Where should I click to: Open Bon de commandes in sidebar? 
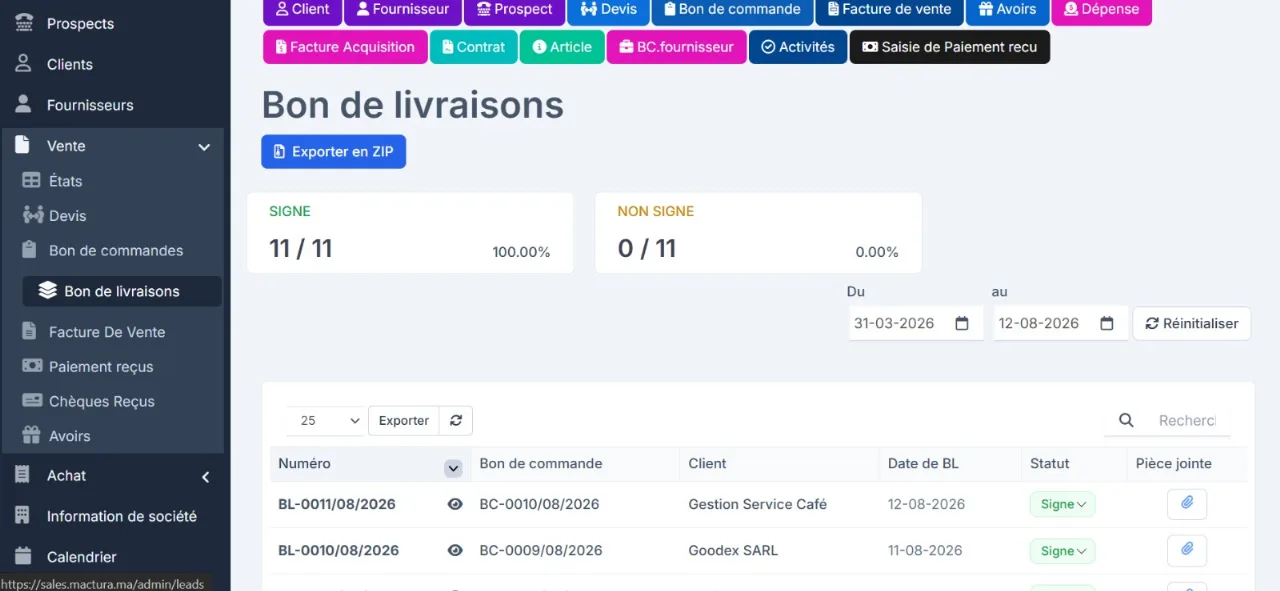click(116, 251)
